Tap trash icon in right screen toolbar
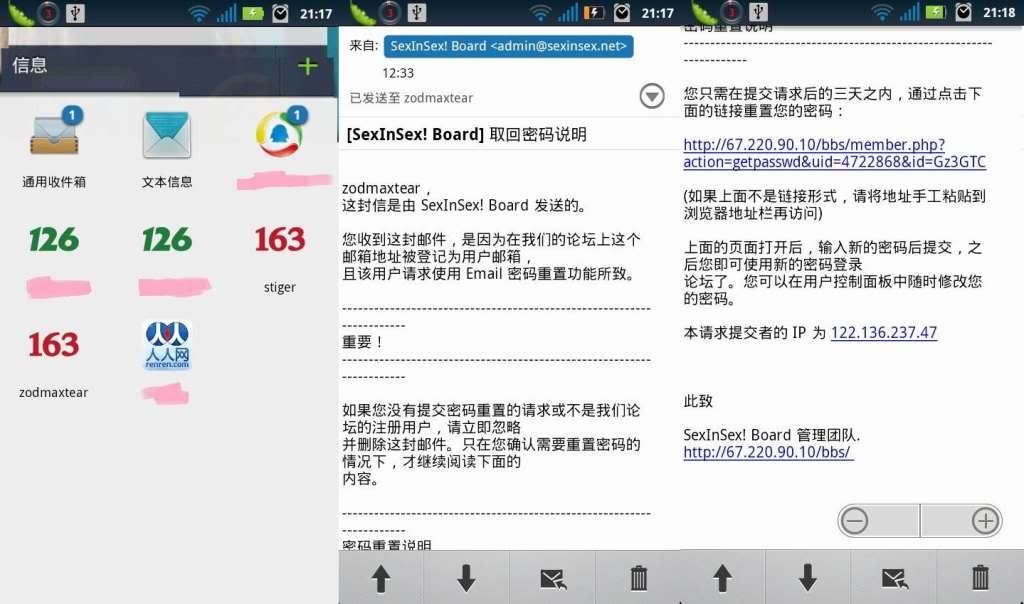 [980, 578]
